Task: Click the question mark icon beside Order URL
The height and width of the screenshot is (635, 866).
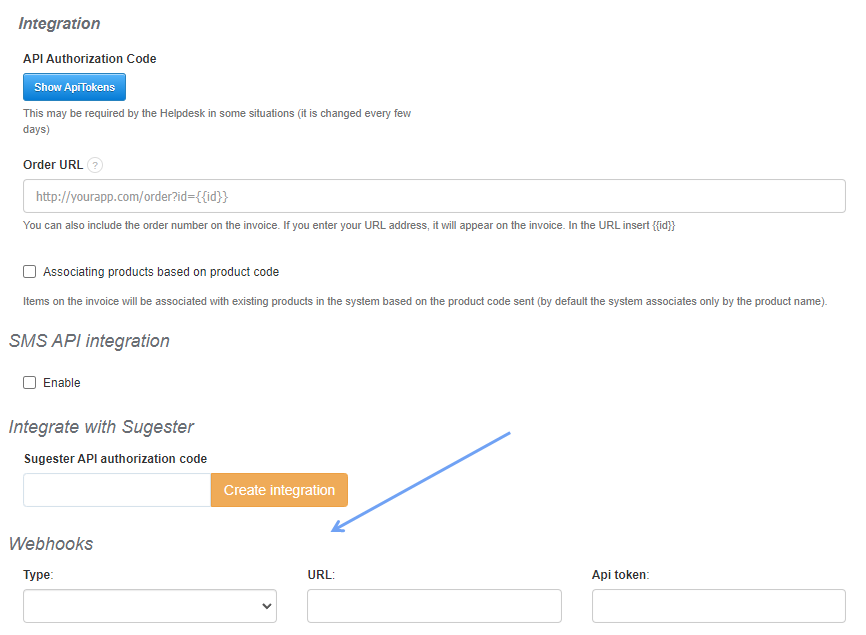Action: pos(95,165)
